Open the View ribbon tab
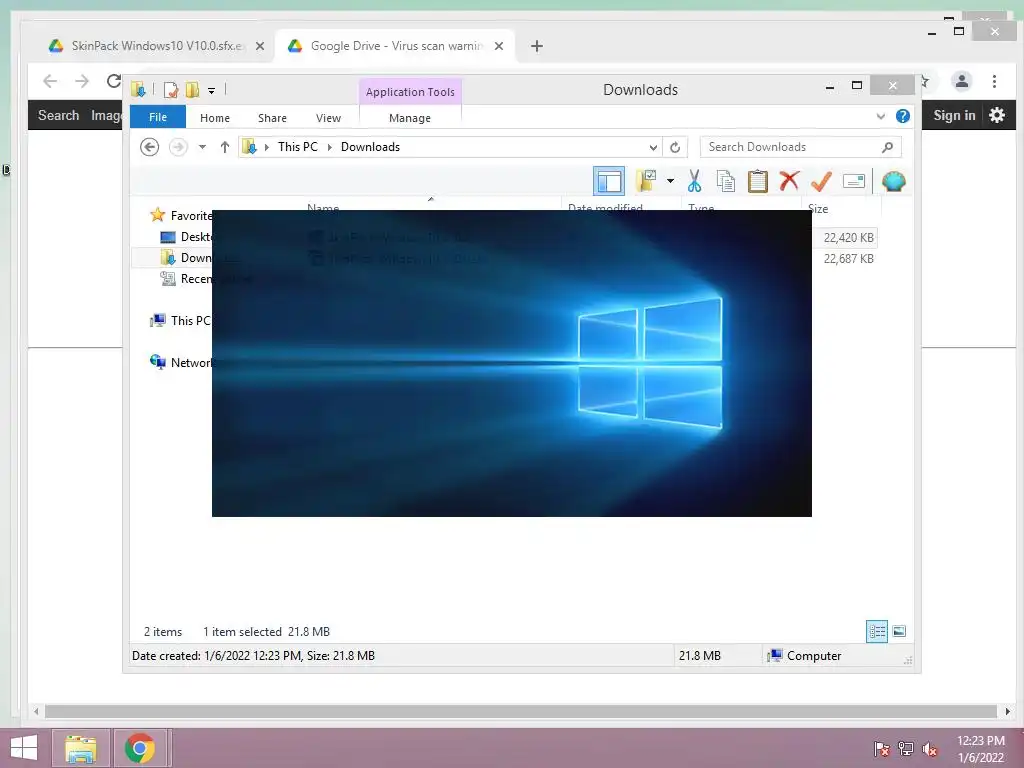1024x768 pixels. tap(328, 118)
